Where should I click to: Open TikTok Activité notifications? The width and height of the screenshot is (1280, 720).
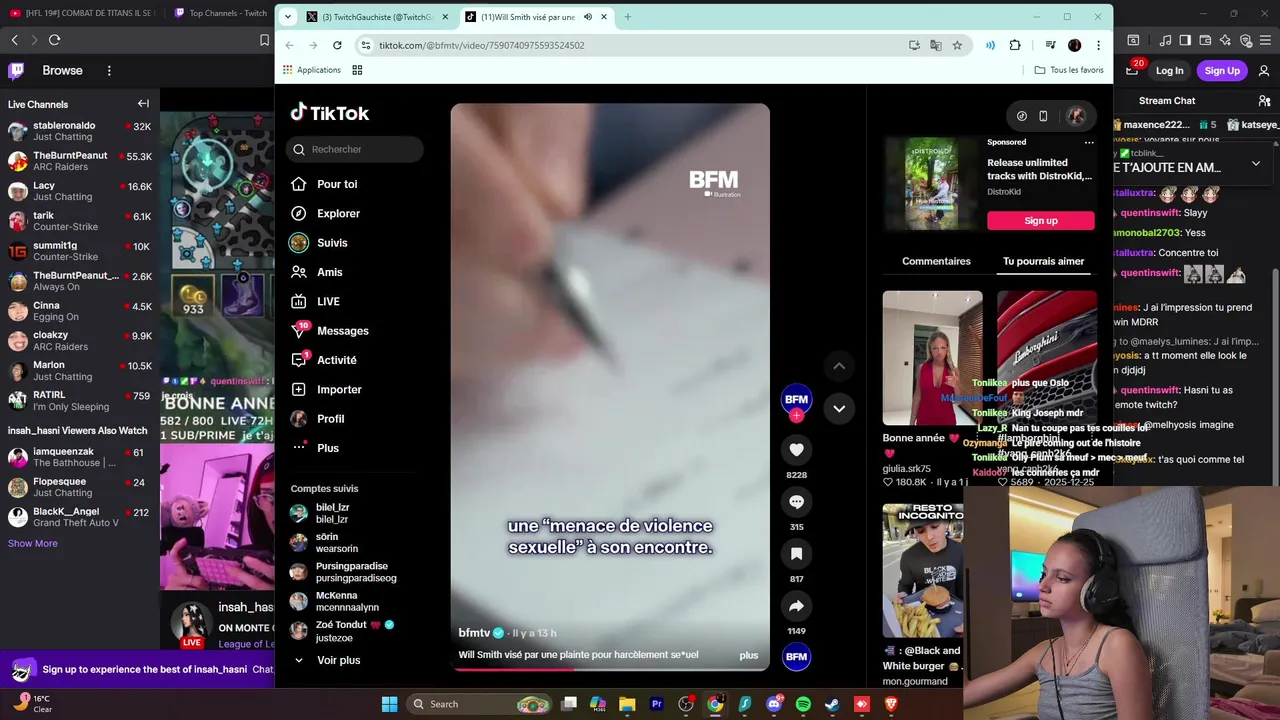point(337,360)
